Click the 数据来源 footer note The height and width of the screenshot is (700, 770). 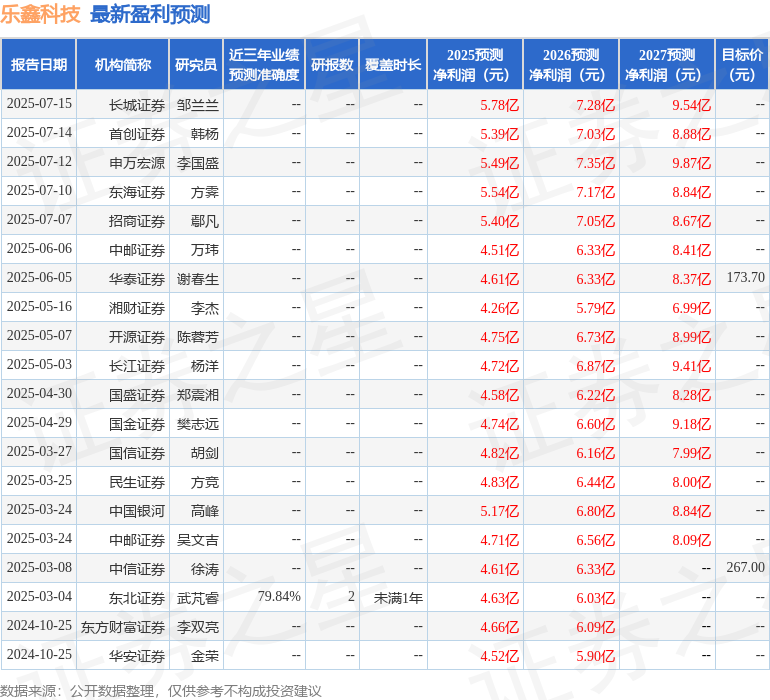pos(161,691)
